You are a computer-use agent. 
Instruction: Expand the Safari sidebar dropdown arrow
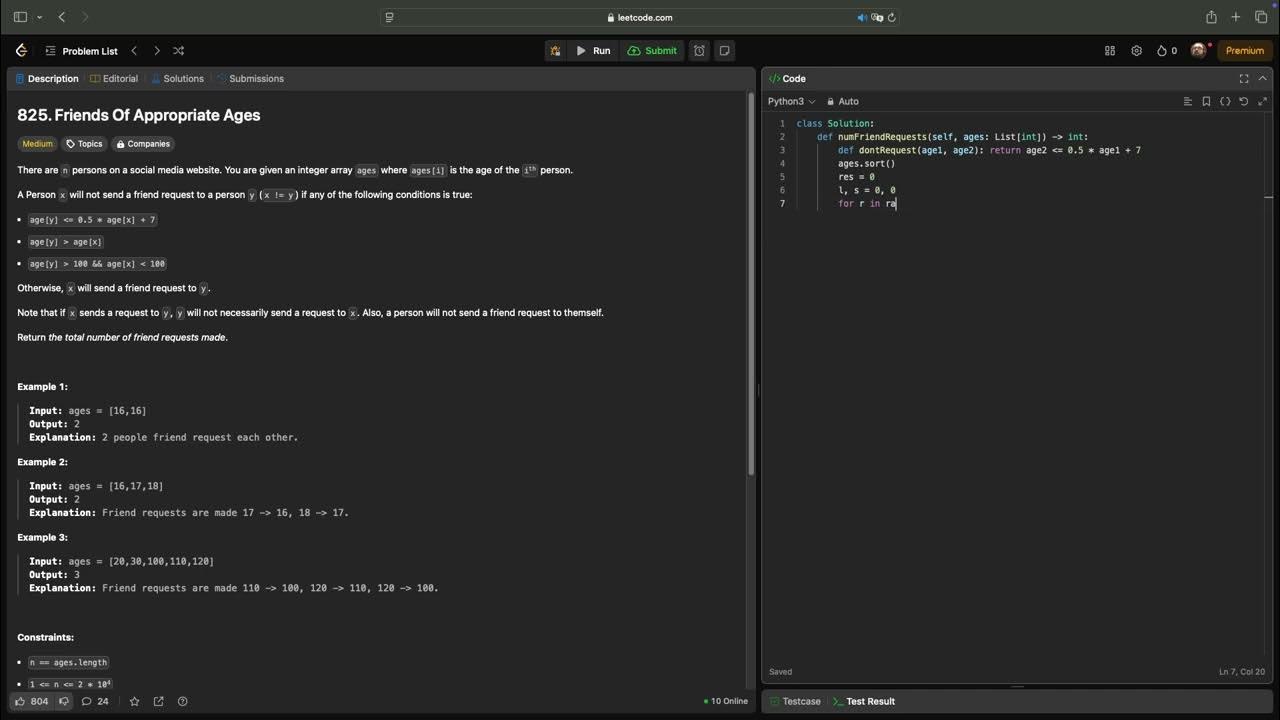tap(39, 17)
